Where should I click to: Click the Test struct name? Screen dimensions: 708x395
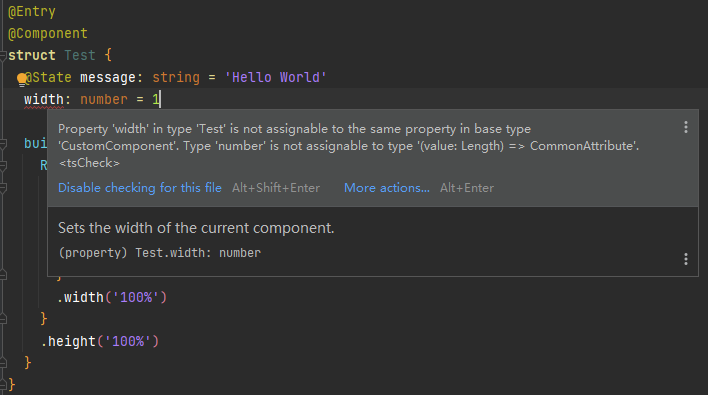pos(80,56)
